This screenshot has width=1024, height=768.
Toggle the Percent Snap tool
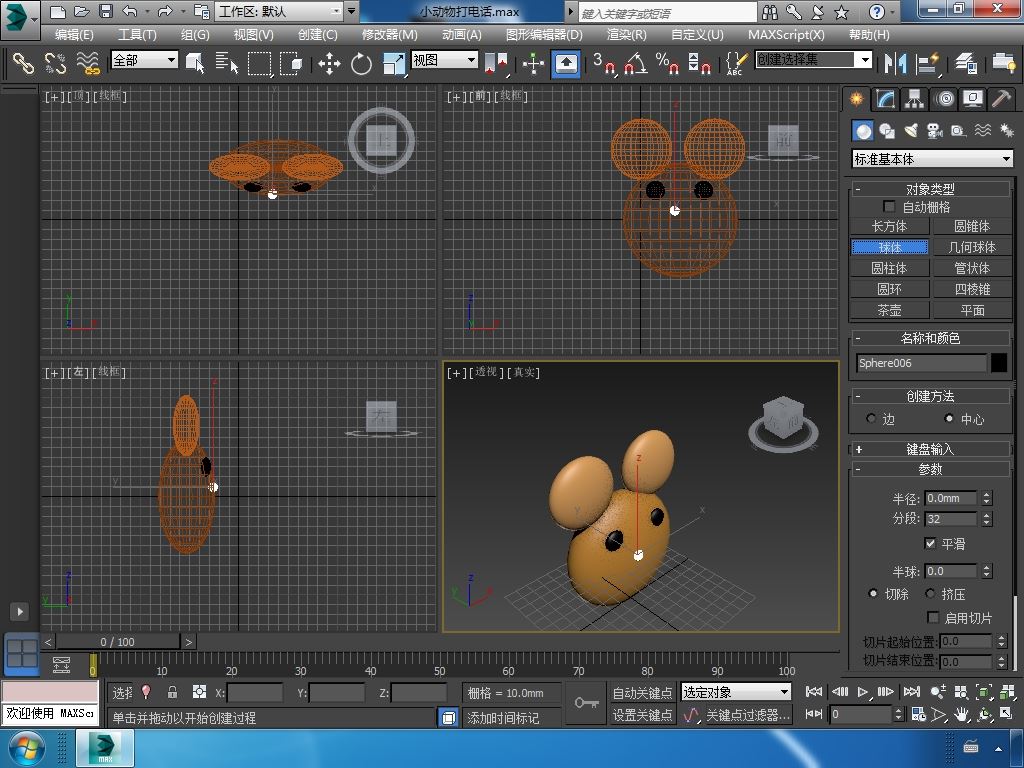pyautogui.click(x=667, y=63)
